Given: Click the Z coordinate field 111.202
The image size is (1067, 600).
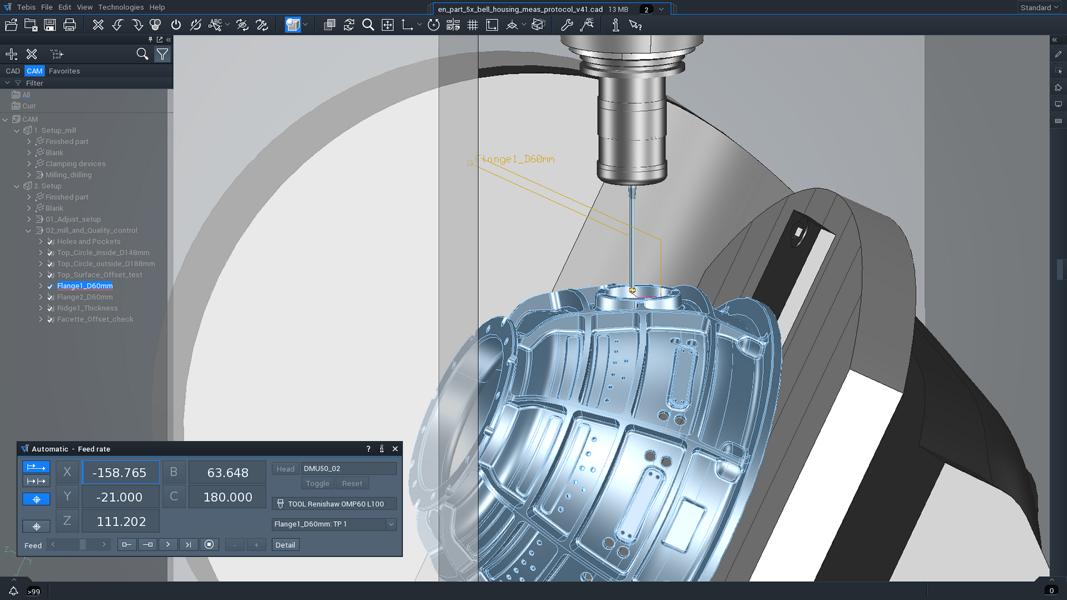Looking at the screenshot, I should pos(120,522).
